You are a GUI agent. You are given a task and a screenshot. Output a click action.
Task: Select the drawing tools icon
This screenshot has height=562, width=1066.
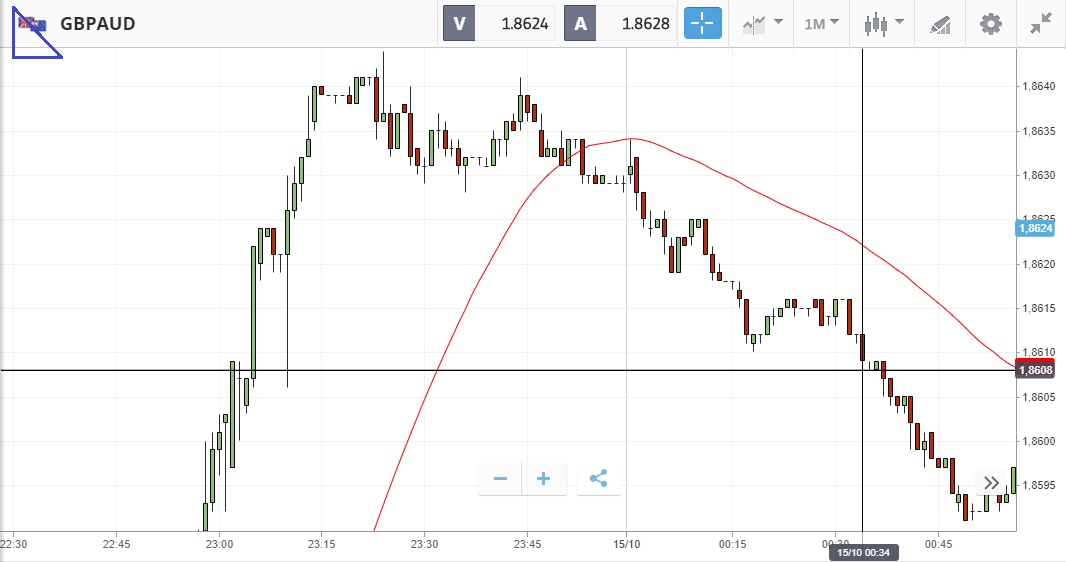click(x=940, y=23)
